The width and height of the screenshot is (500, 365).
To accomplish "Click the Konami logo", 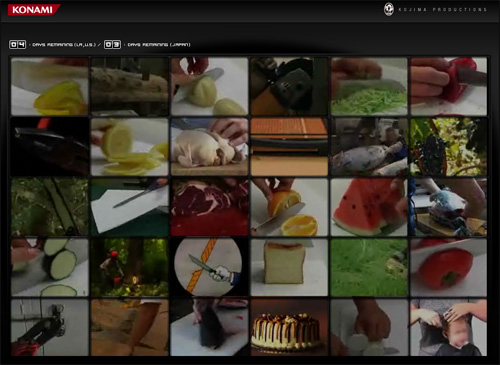I will [34, 10].
